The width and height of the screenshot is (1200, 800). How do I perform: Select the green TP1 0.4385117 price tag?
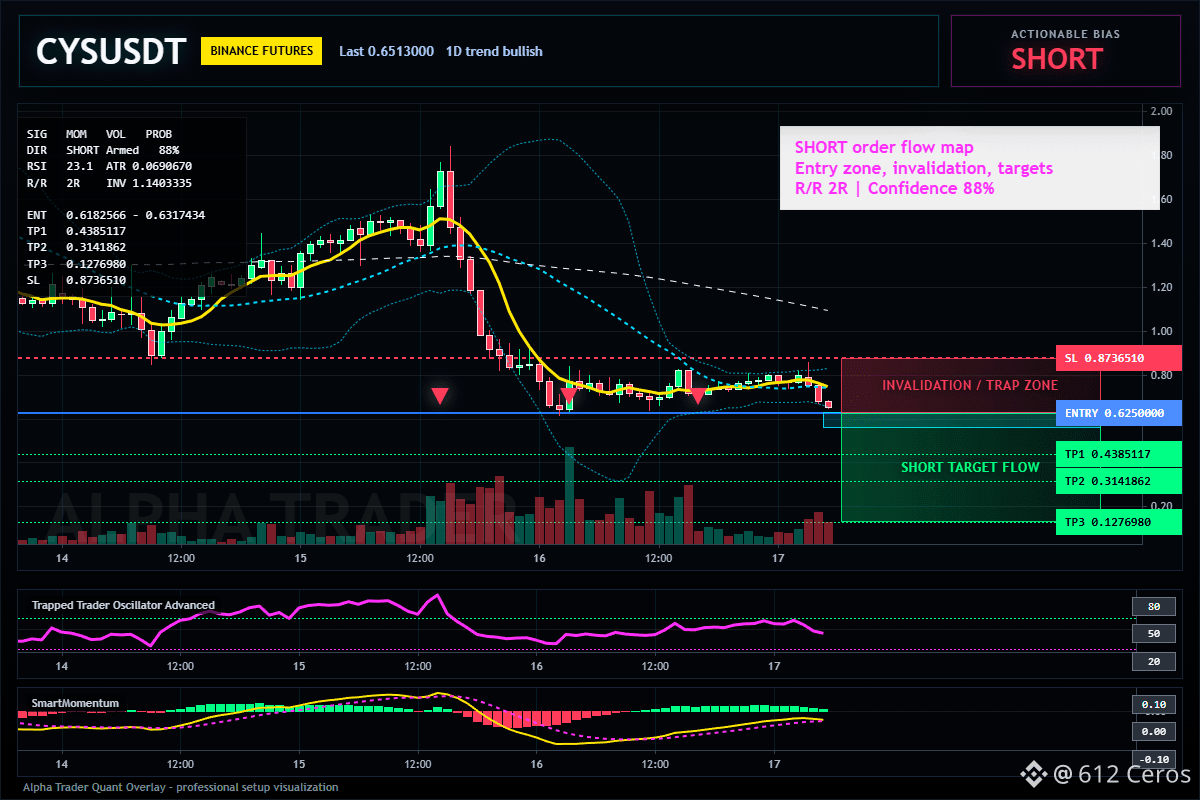[1119, 454]
